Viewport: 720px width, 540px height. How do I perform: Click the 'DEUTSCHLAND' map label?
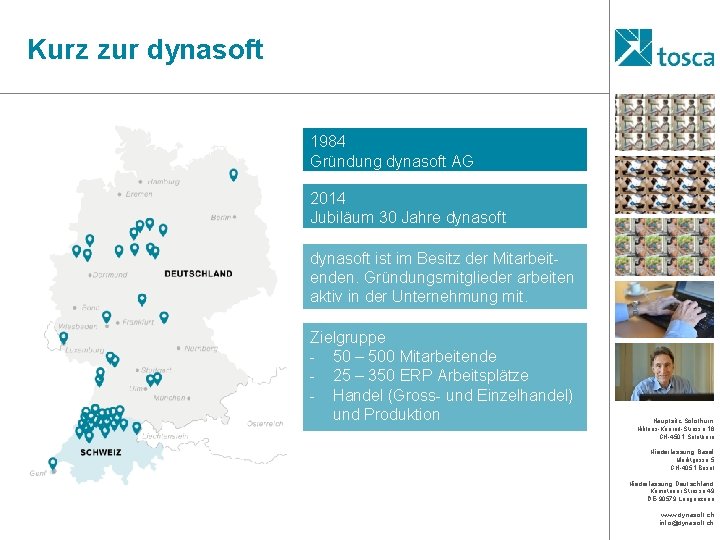coord(198,274)
